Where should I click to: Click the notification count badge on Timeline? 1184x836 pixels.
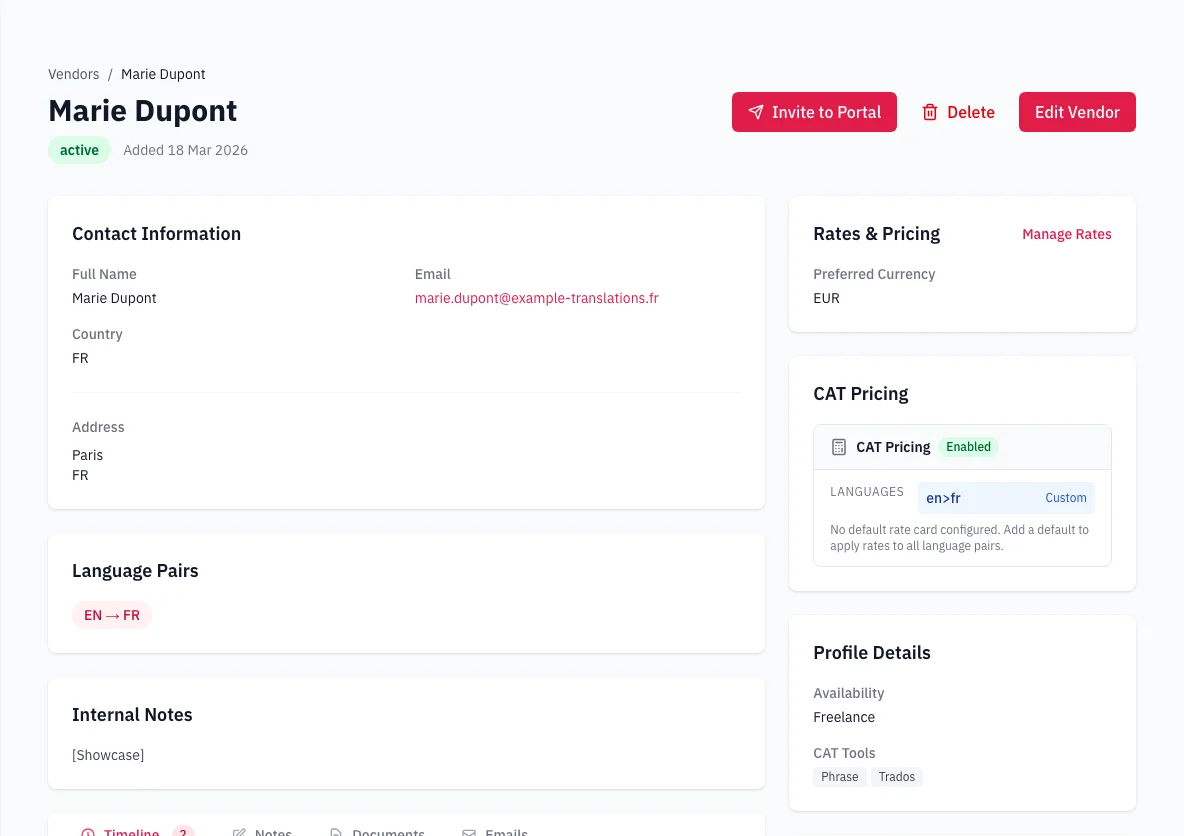click(183, 831)
